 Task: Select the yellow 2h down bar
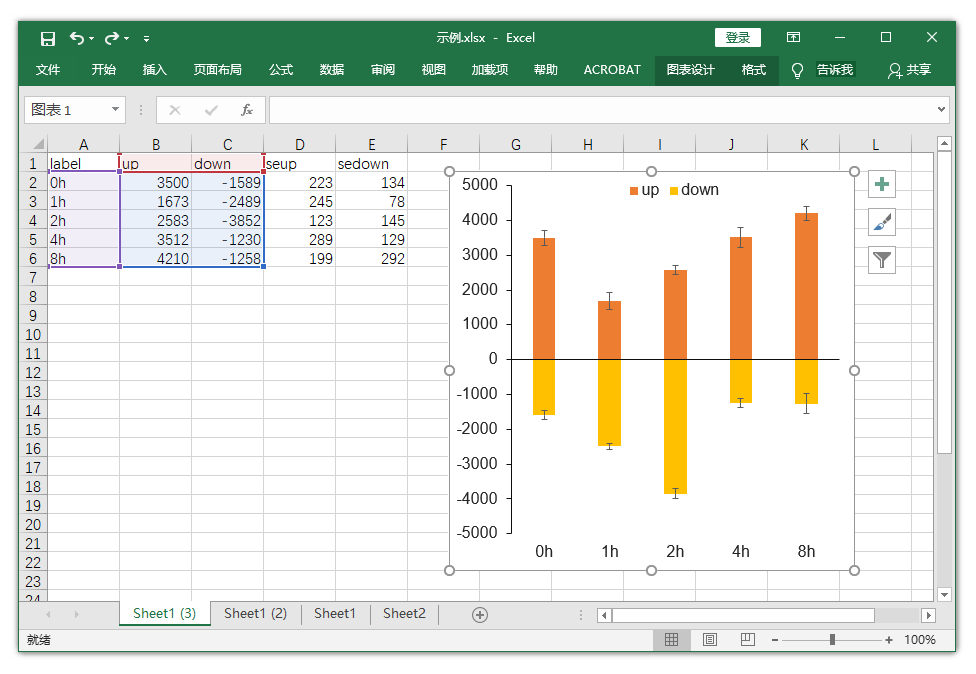point(675,426)
